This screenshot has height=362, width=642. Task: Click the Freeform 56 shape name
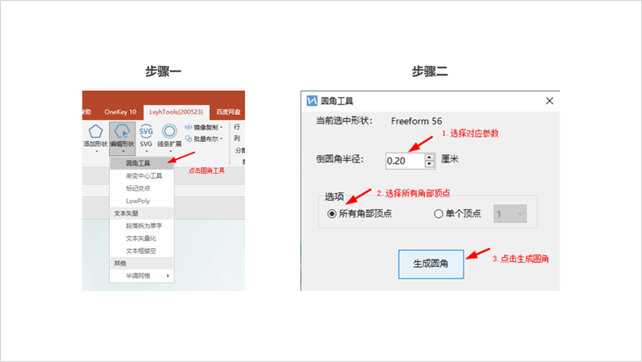416,121
